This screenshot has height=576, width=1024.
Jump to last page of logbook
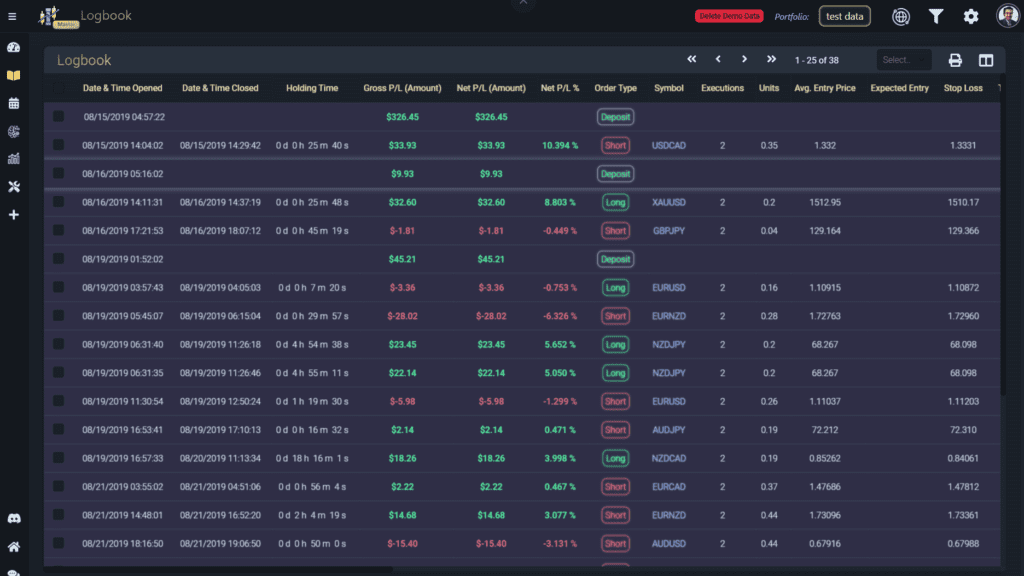[x=771, y=60]
